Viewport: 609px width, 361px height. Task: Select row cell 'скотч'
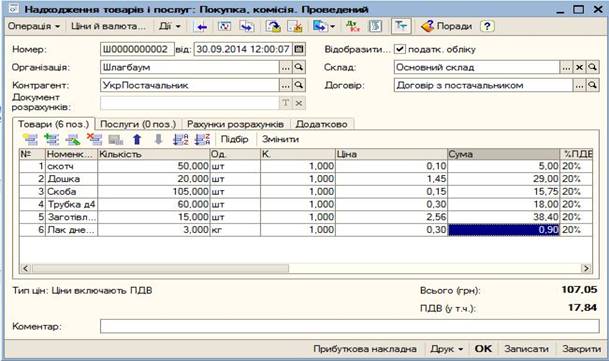[x=71, y=166]
